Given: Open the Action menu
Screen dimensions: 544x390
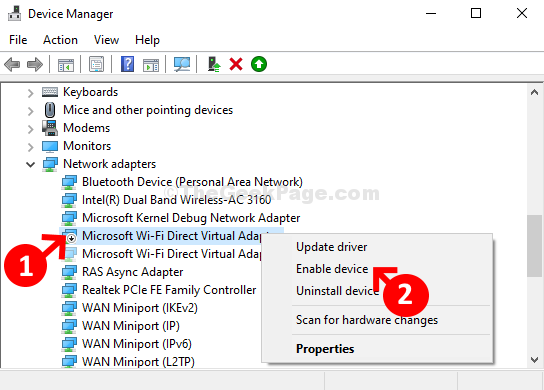Looking at the screenshot, I should [x=60, y=40].
